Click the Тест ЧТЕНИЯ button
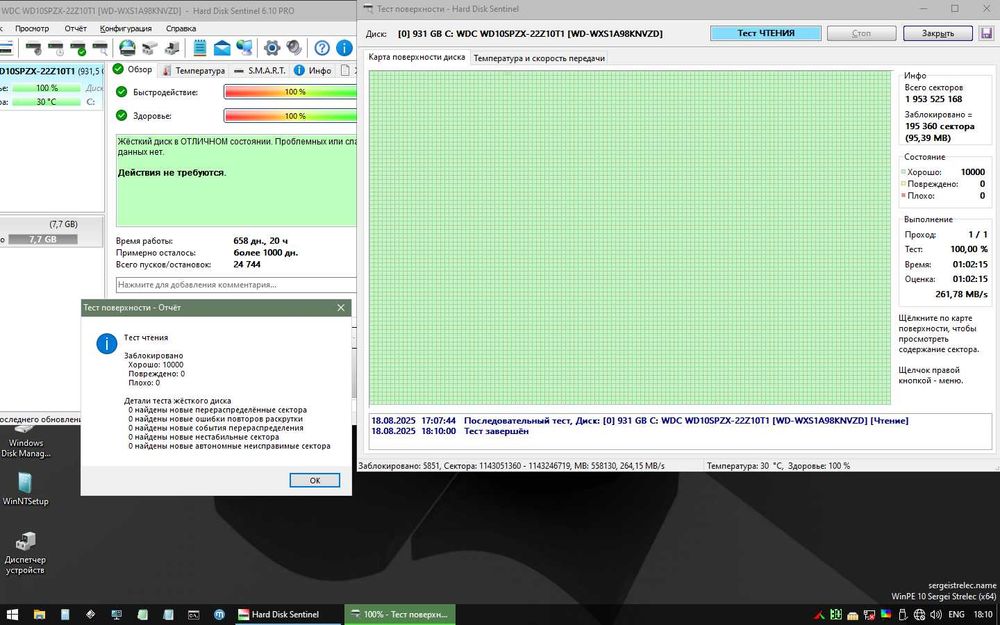The image size is (1000, 625). coord(766,33)
